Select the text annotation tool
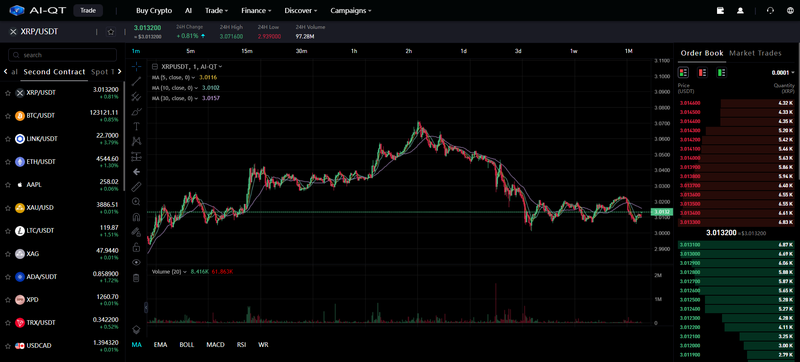Image resolution: width=800 pixels, height=362 pixels. 136,126
